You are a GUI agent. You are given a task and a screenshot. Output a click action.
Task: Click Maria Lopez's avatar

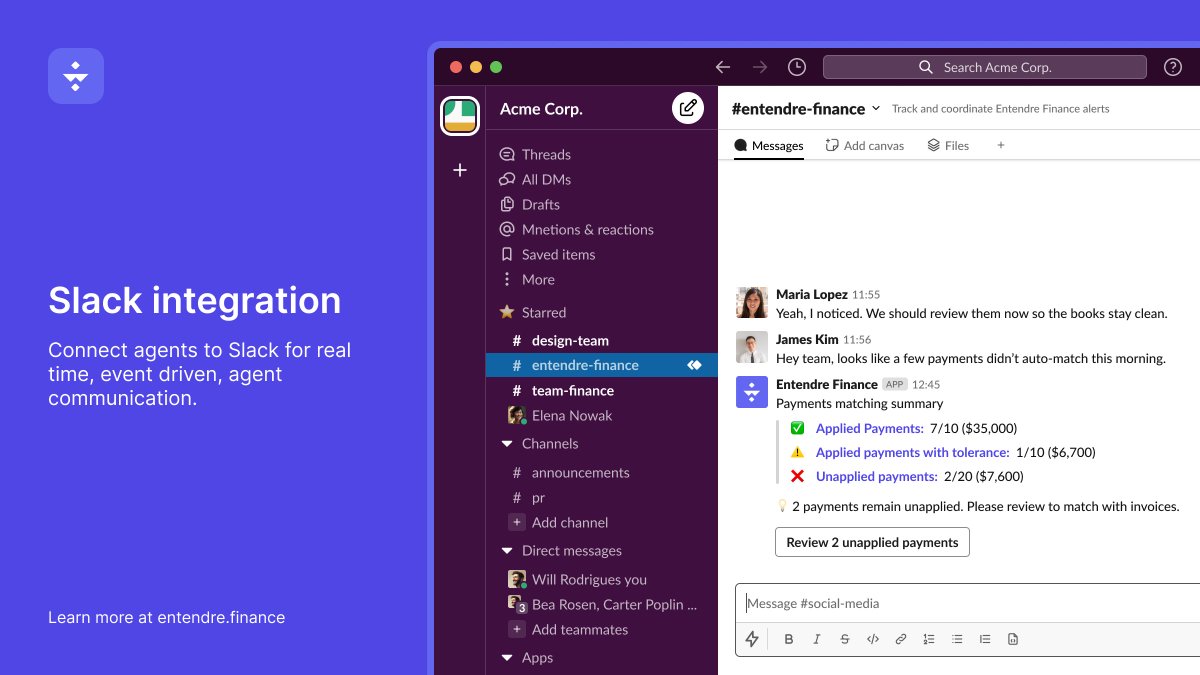(x=752, y=303)
